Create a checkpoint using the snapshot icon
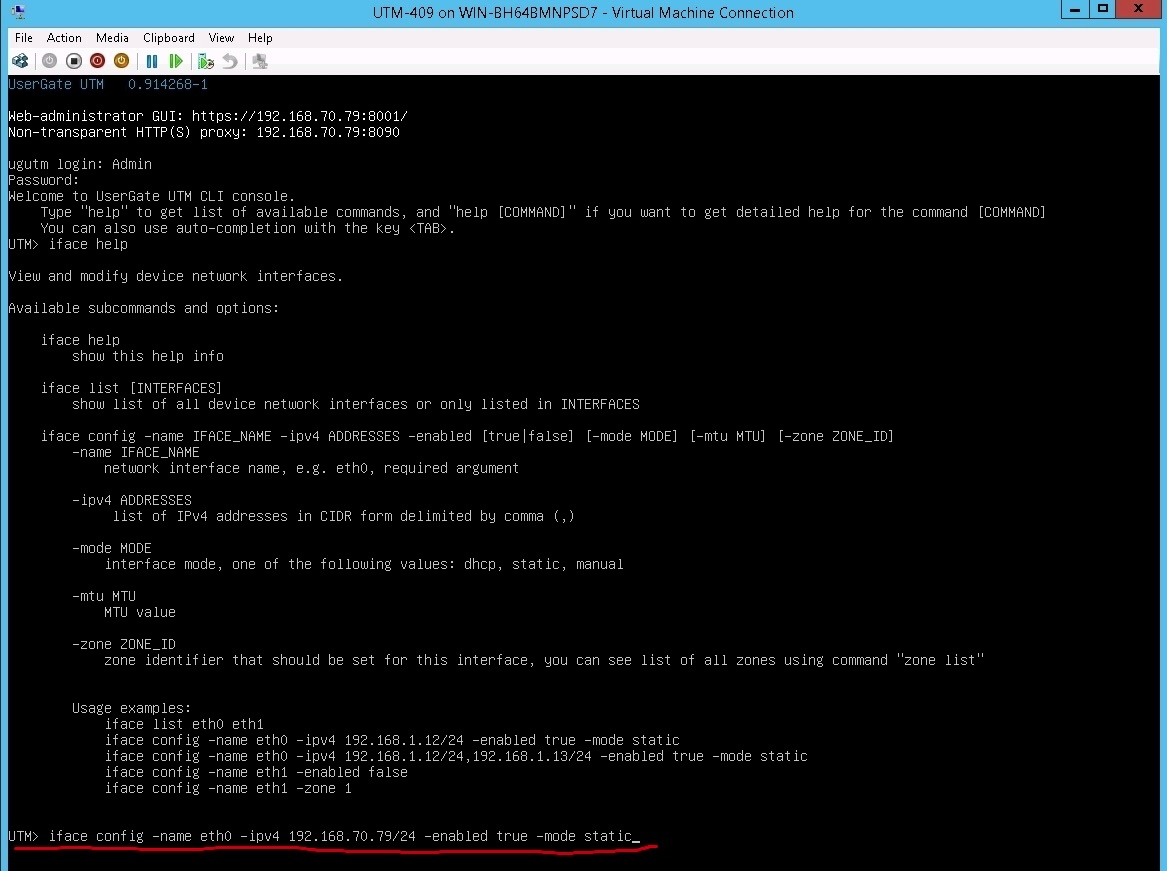This screenshot has height=871, width=1167. coord(206,61)
